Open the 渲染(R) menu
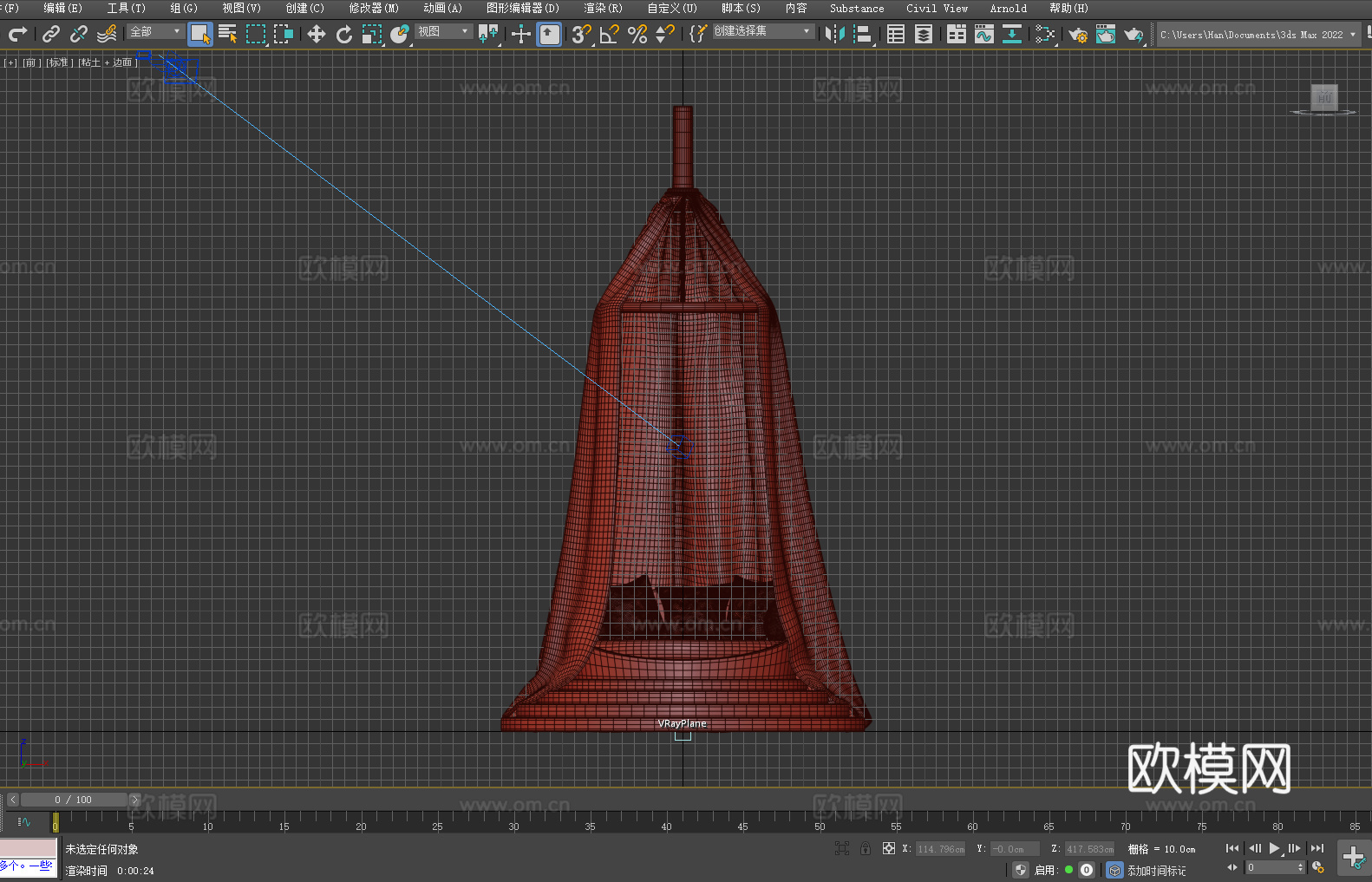Image resolution: width=1372 pixels, height=882 pixels. (603, 8)
